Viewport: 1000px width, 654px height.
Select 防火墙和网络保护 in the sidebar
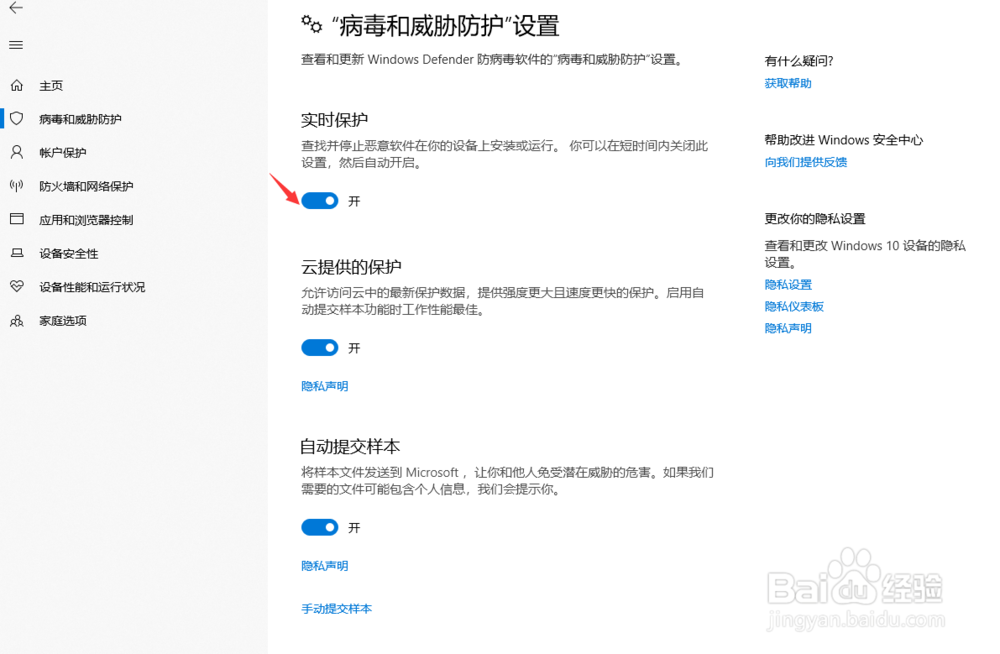pyautogui.click(x=86, y=186)
